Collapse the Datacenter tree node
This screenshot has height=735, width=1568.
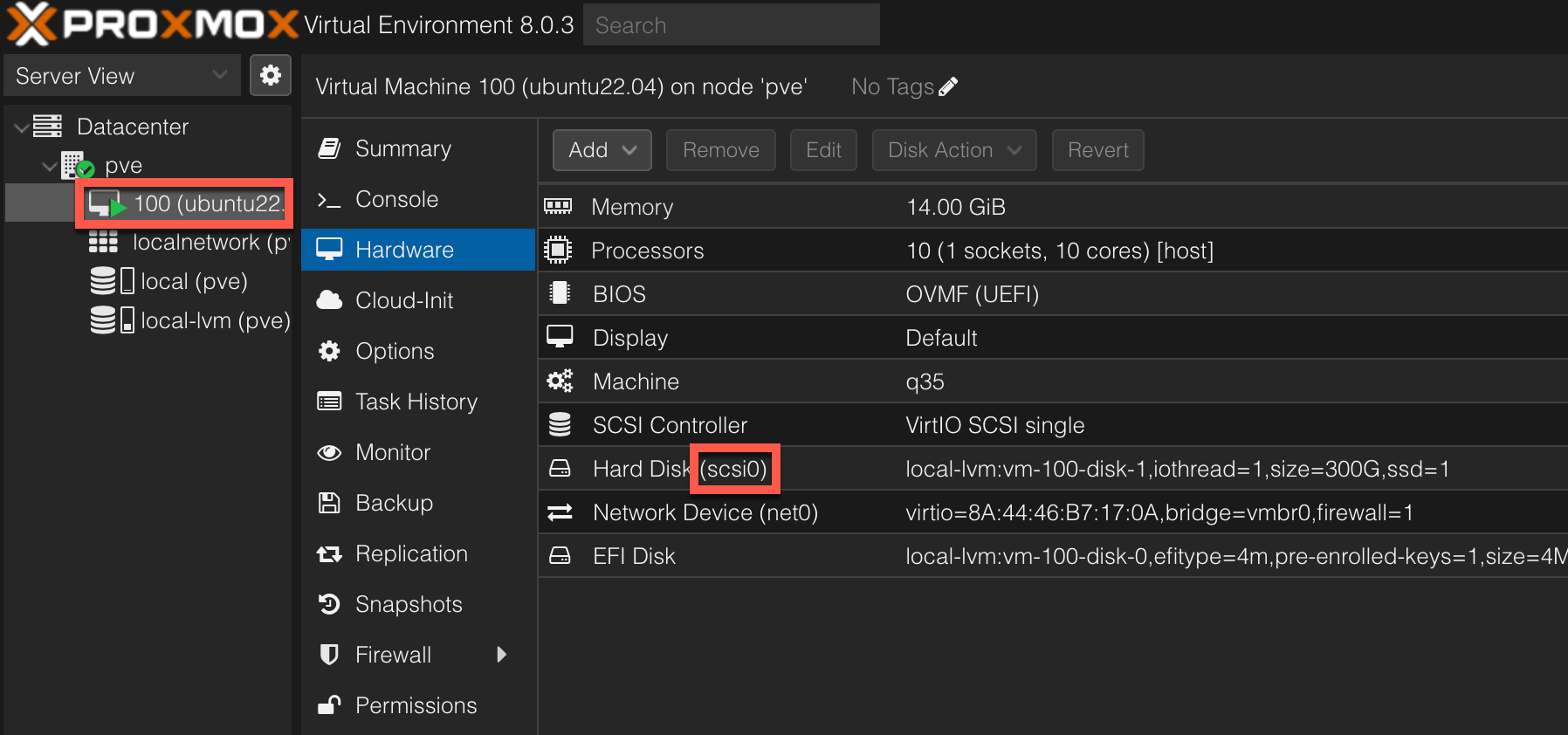pos(21,127)
